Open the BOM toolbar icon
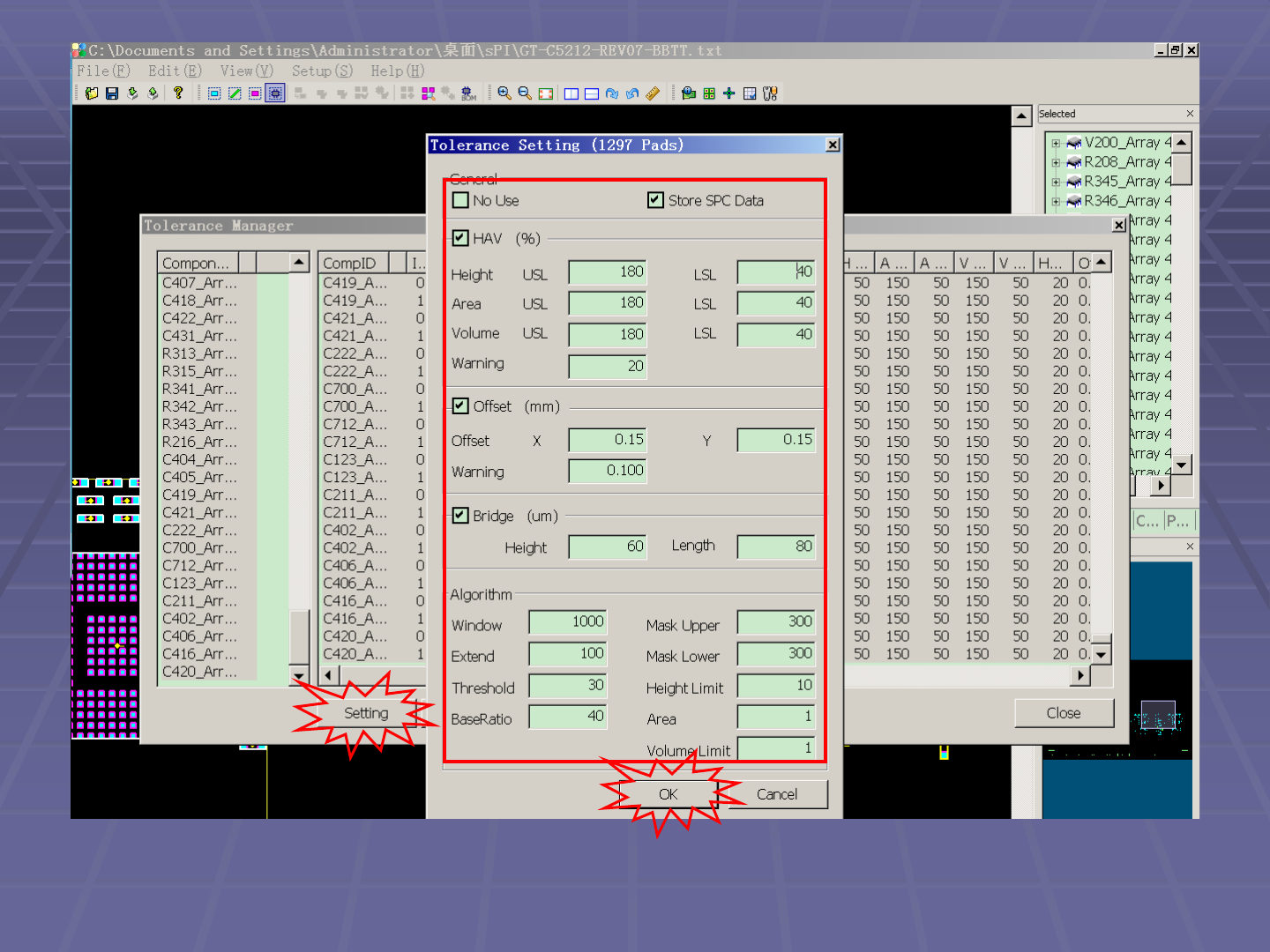This screenshot has width=1270, height=952. [468, 93]
